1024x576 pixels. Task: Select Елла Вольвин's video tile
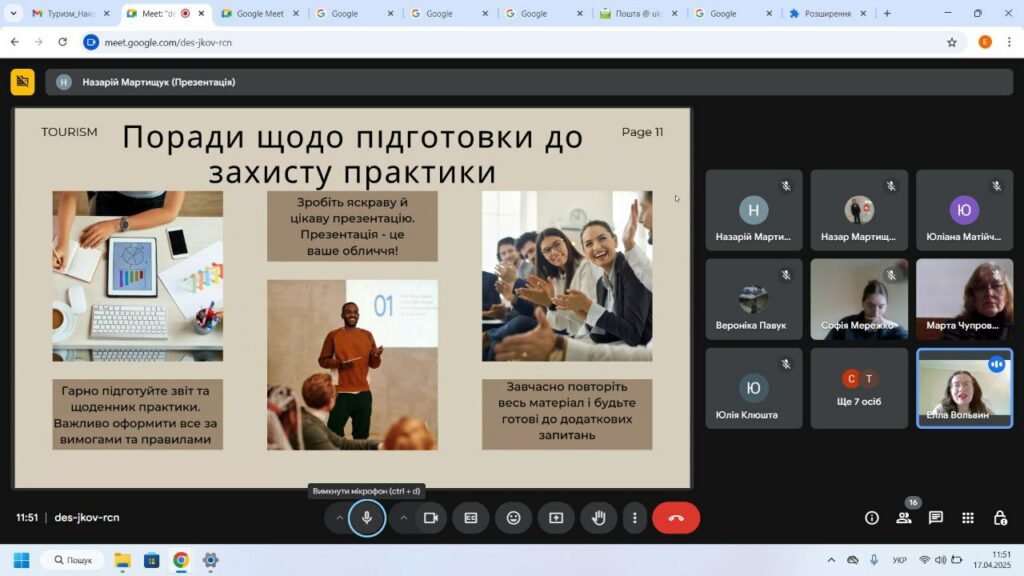point(965,388)
